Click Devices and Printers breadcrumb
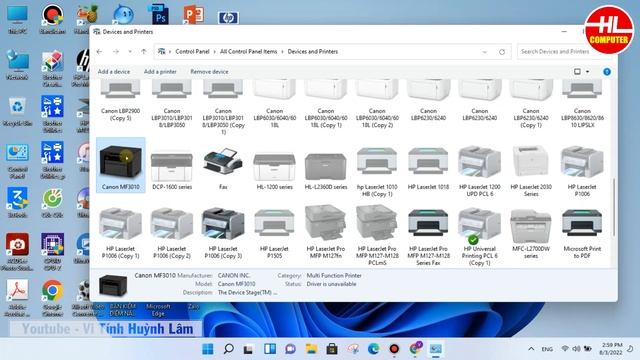640x360 pixels. (313, 52)
